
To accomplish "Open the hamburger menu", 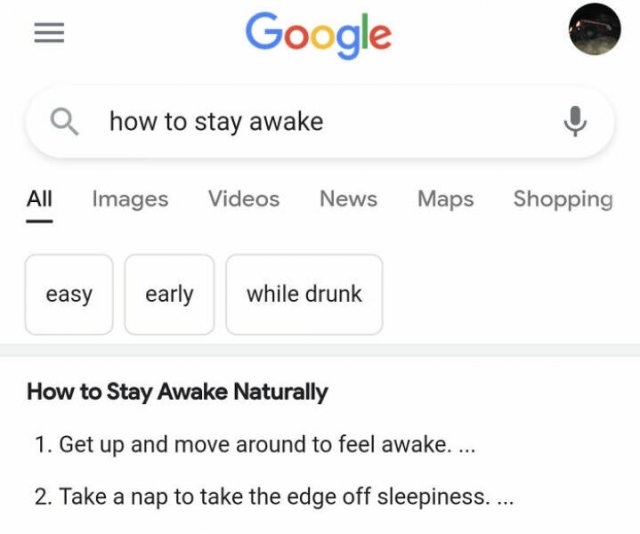I will 49,33.
